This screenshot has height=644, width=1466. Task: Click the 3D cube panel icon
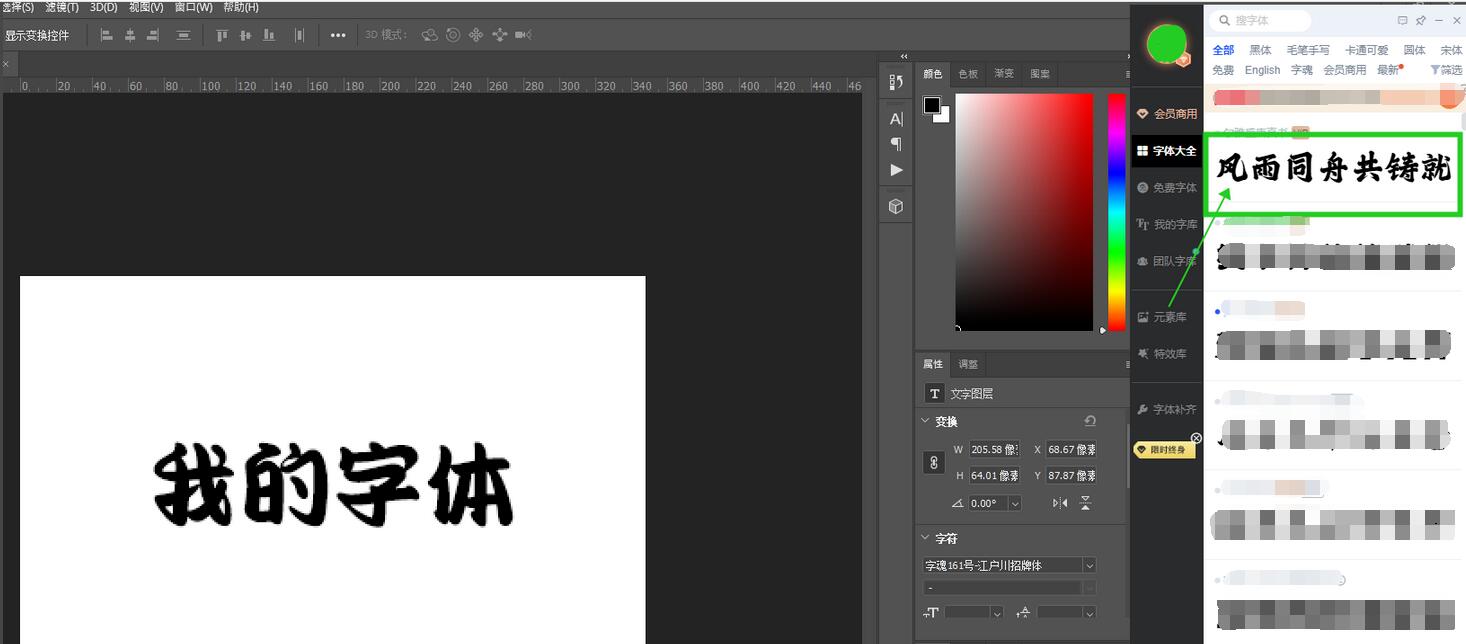(x=895, y=205)
